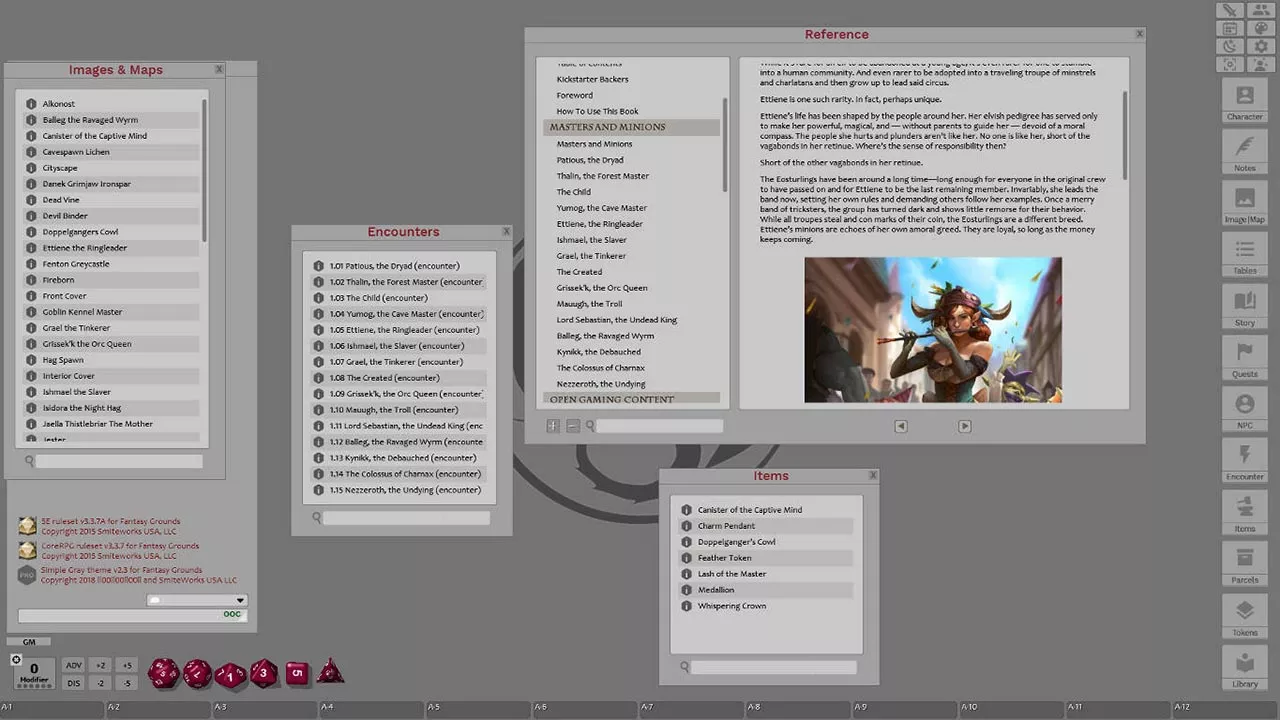Toggle the -5 modifier button
This screenshot has width=1280, height=720.
tap(127, 683)
